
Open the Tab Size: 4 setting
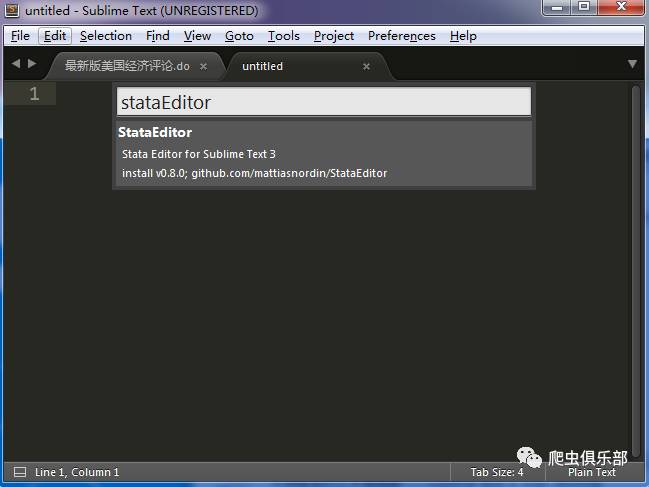[497, 472]
